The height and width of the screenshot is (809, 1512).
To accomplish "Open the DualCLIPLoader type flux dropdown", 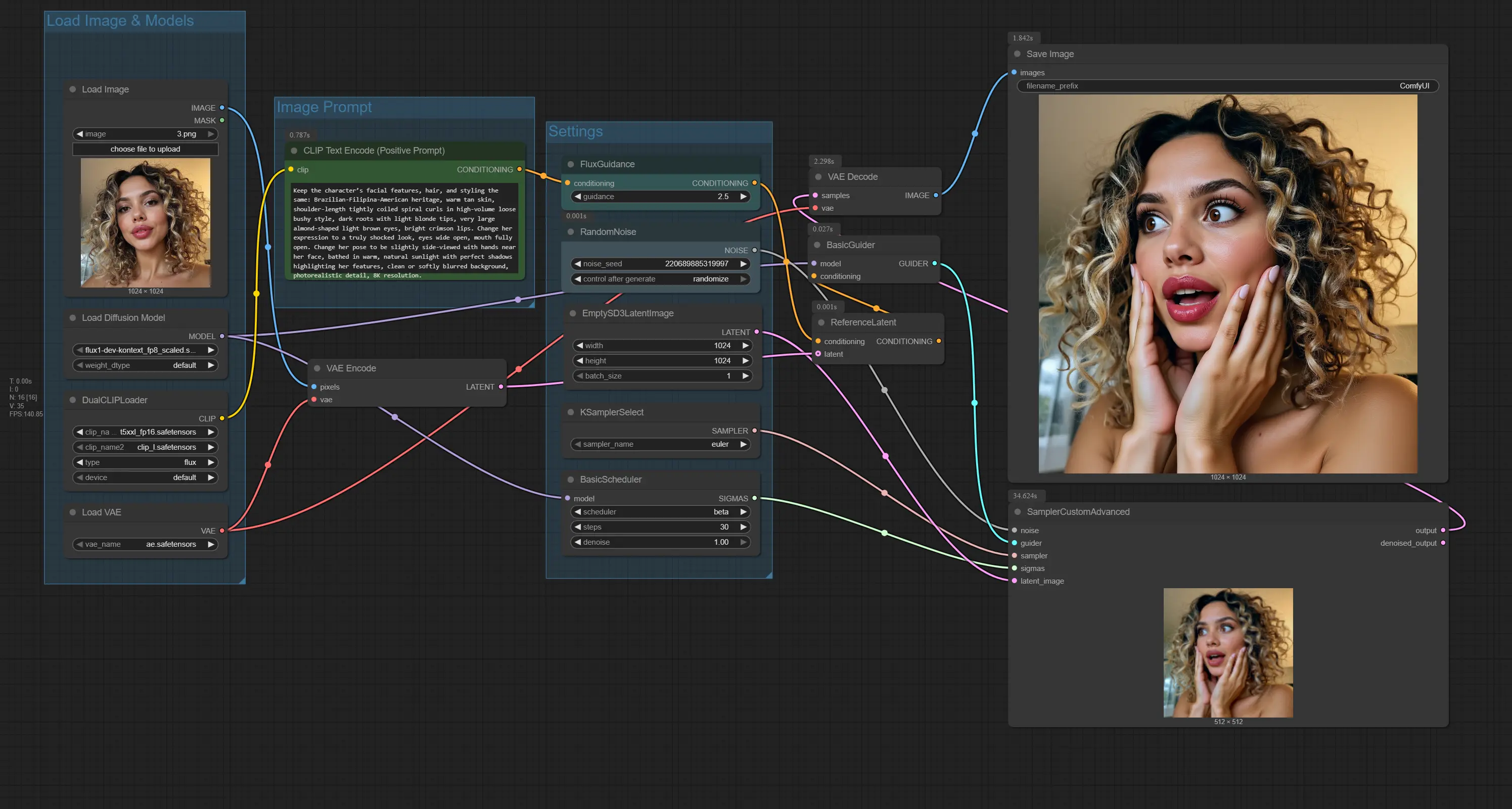I will tap(145, 462).
